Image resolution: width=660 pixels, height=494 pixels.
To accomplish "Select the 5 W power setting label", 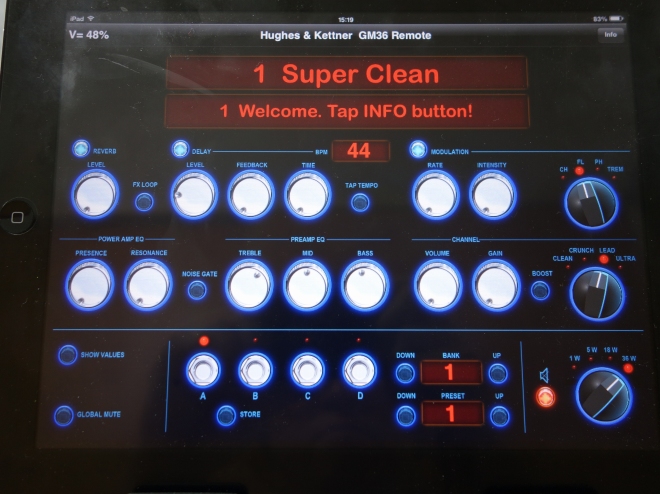I will 591,350.
